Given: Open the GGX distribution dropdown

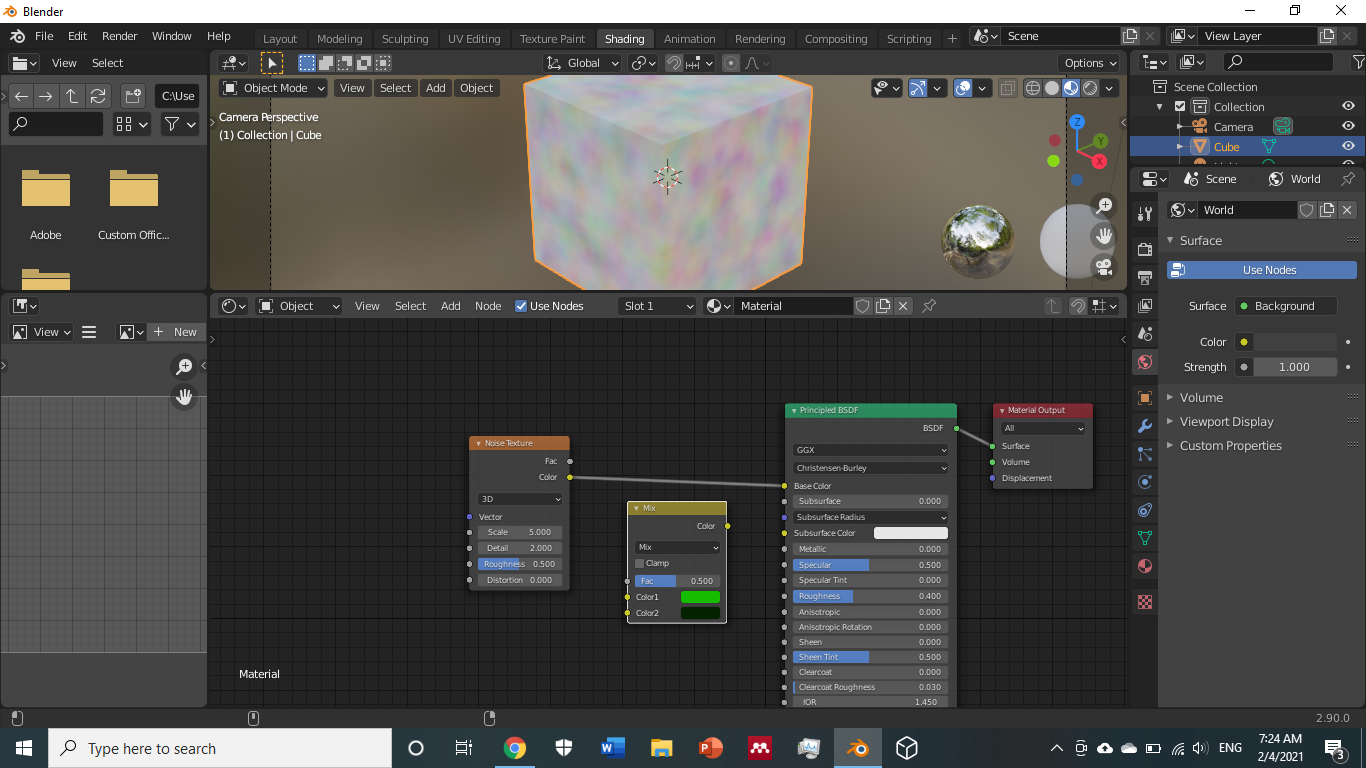Looking at the screenshot, I should [x=871, y=450].
